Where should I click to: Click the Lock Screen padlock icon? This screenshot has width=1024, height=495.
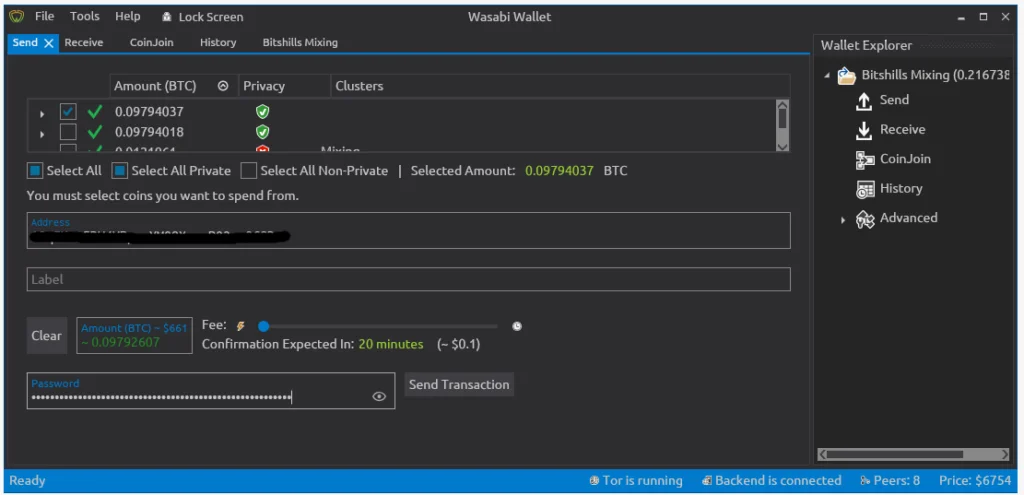coord(167,17)
